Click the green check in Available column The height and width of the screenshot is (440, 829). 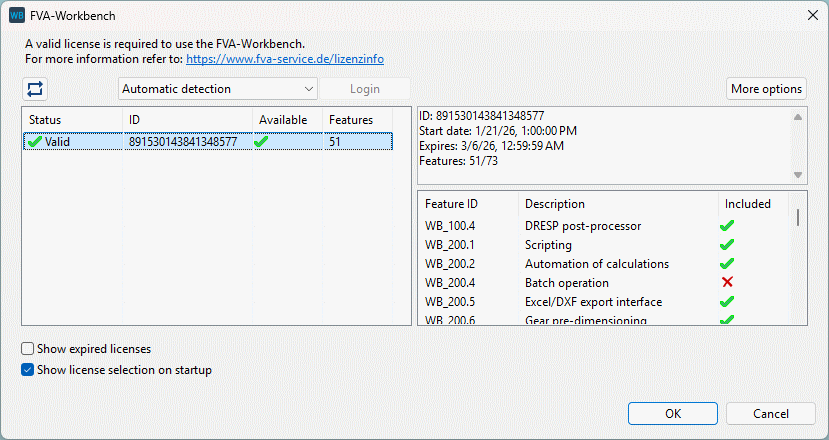261,142
